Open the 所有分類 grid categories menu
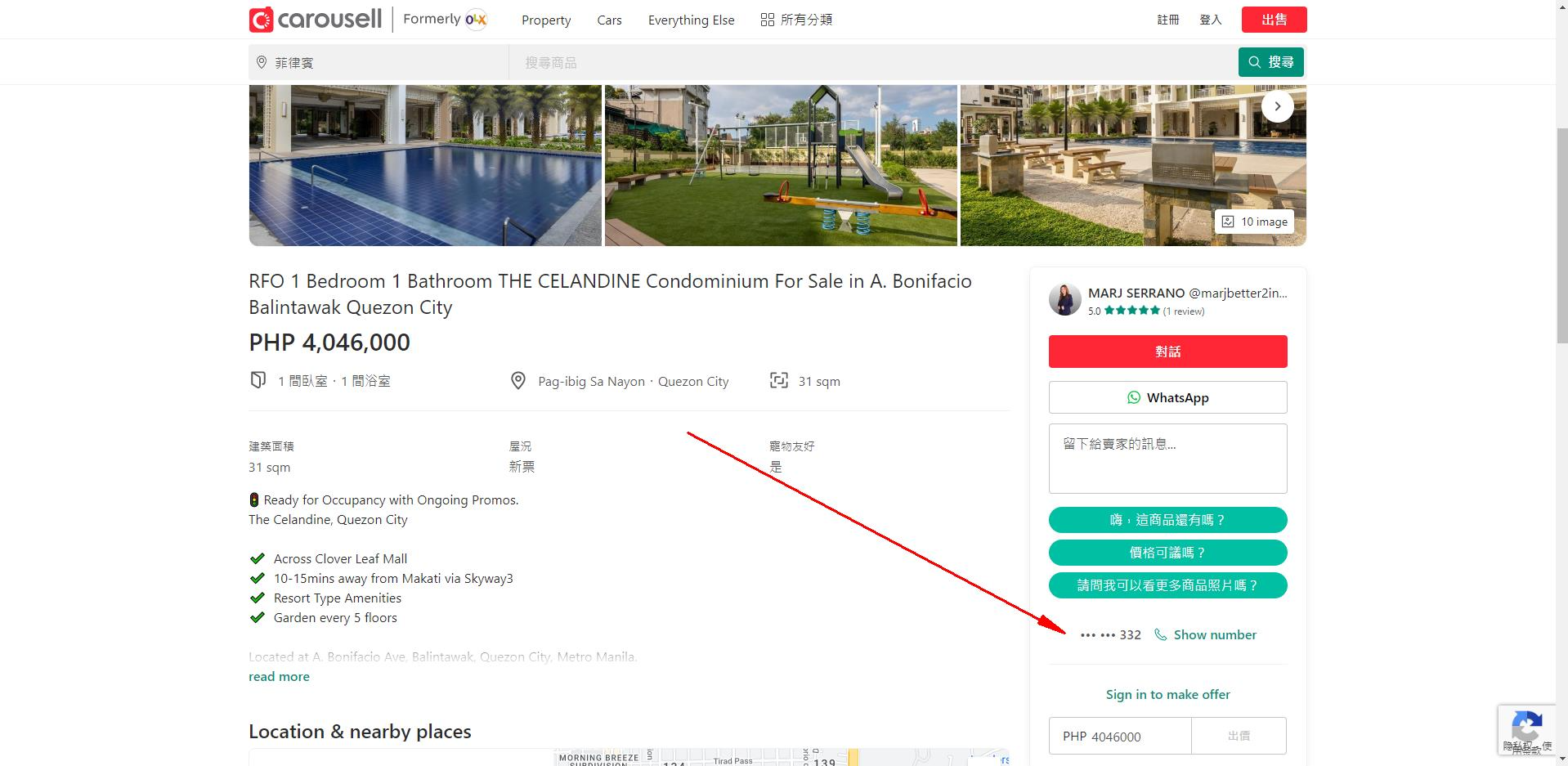 coord(796,20)
